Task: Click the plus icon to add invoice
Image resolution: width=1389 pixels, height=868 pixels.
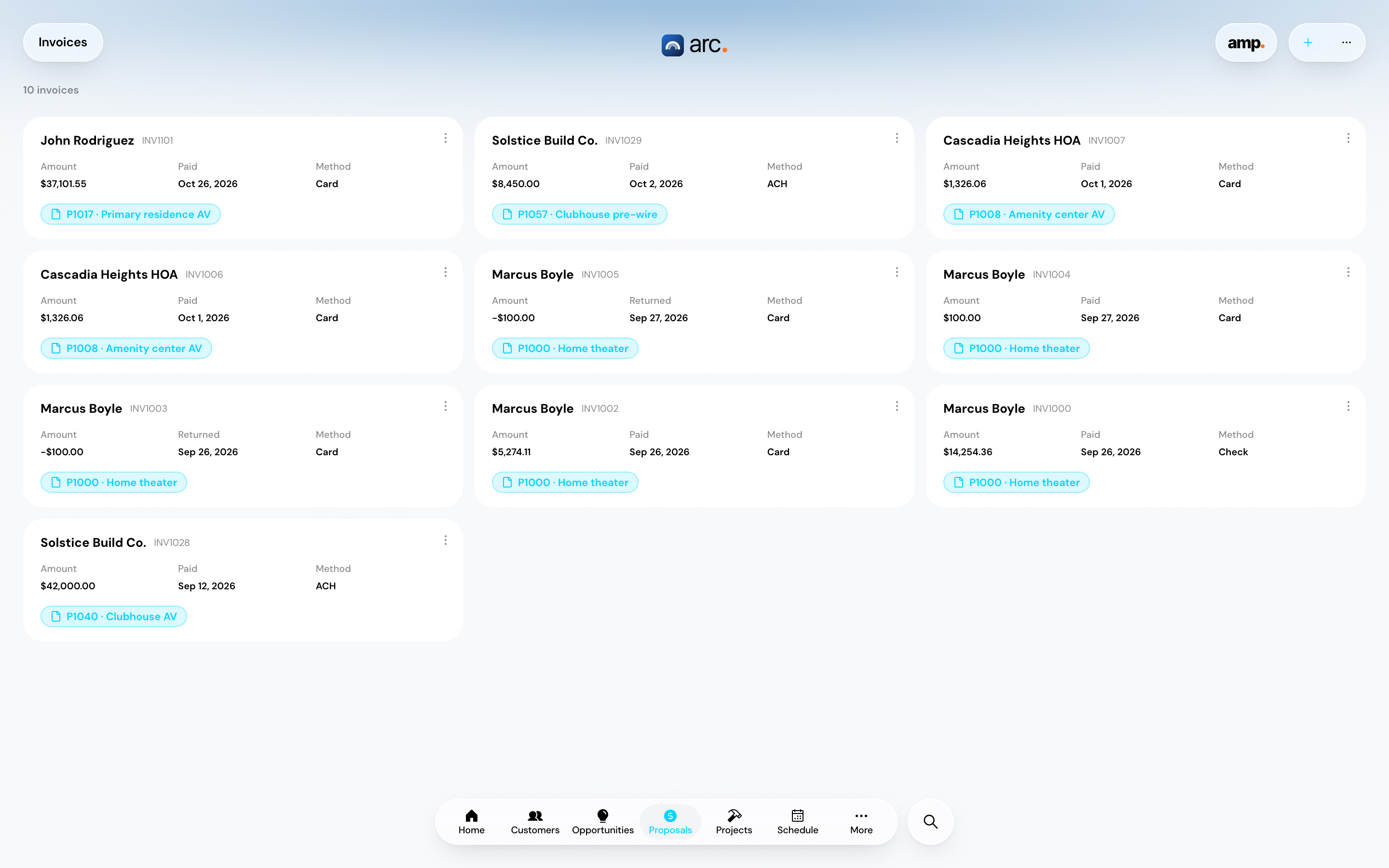Action: click(1308, 42)
